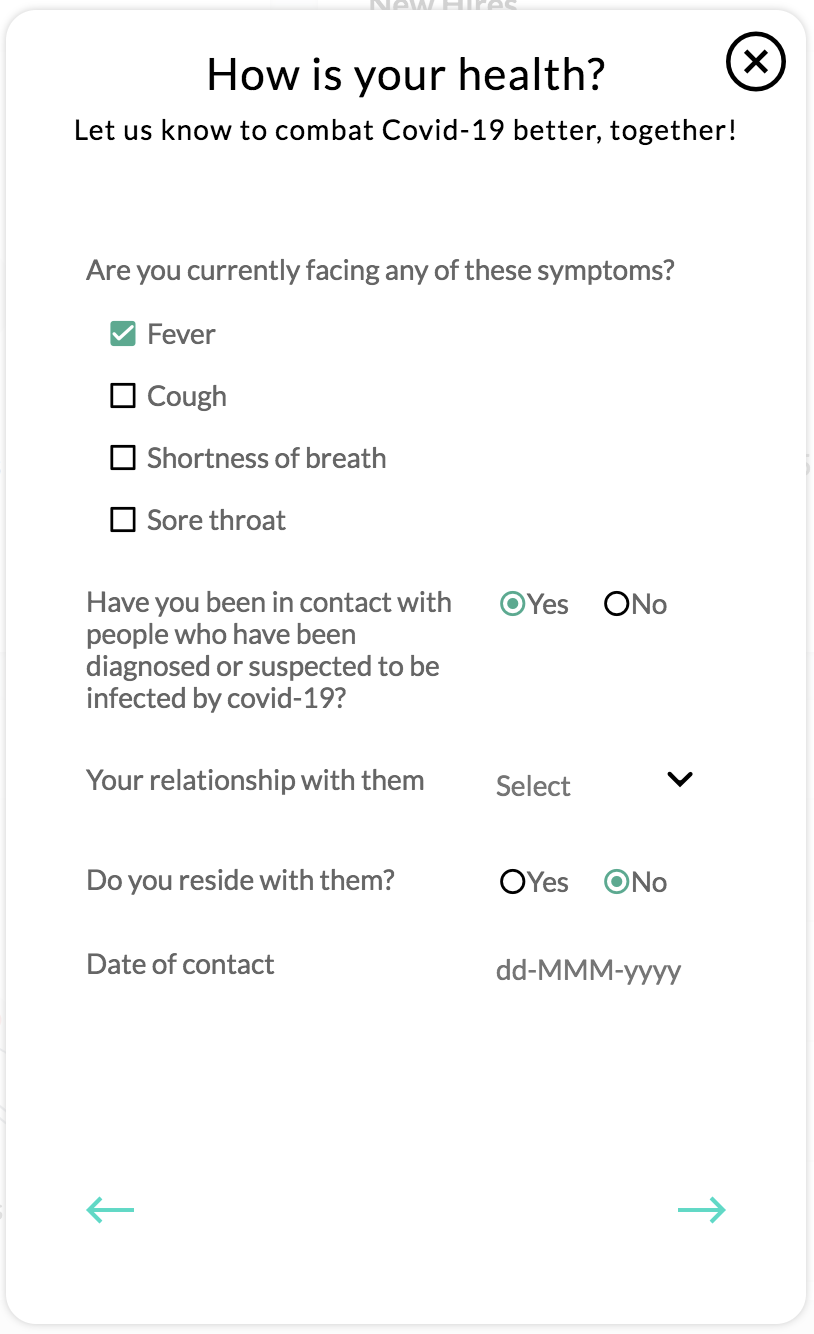Click the "Your relationship with them" label
The height and width of the screenshot is (1334, 814).
pyautogui.click(x=255, y=780)
